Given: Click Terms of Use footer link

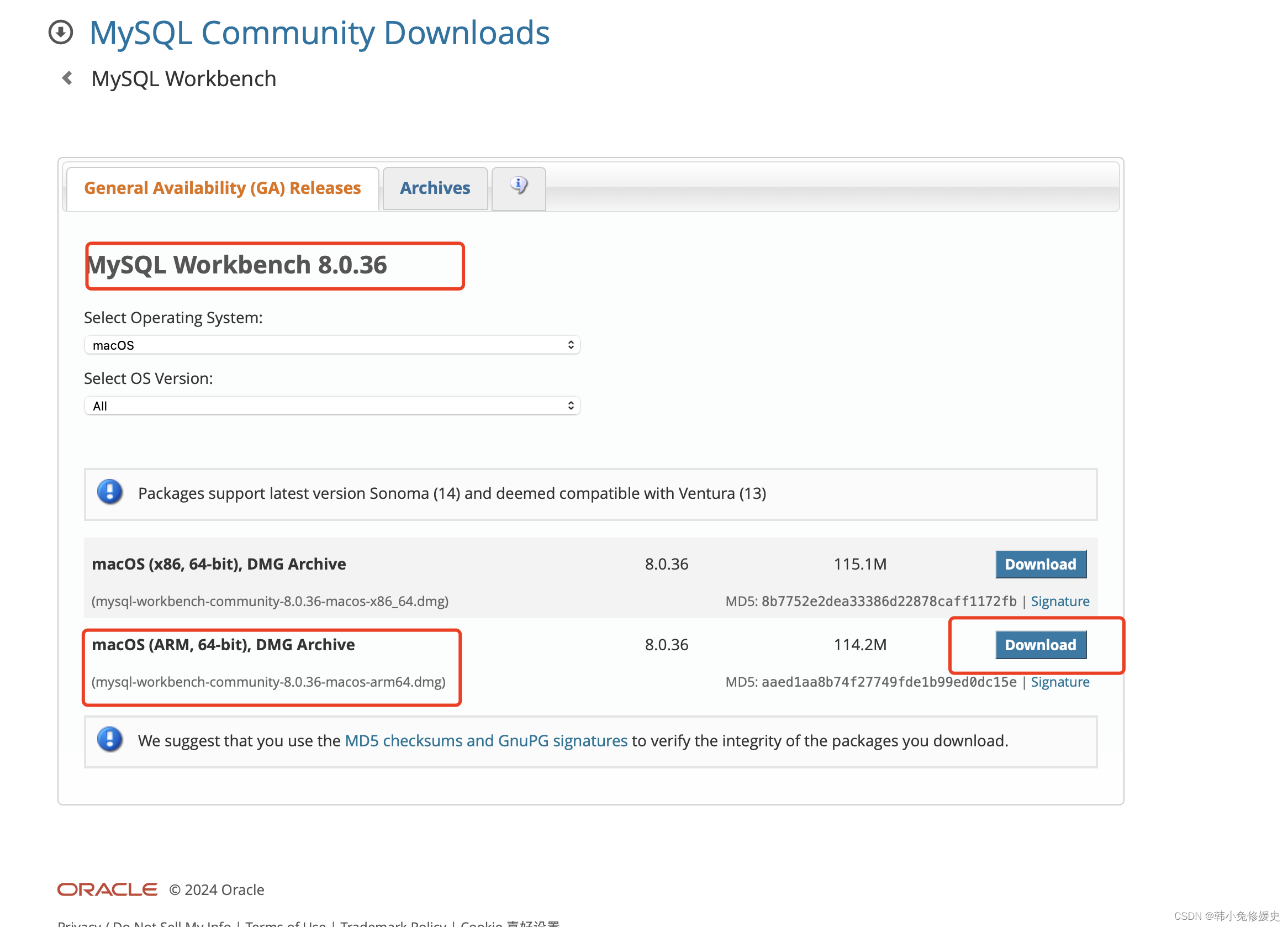Looking at the screenshot, I should point(285,923).
